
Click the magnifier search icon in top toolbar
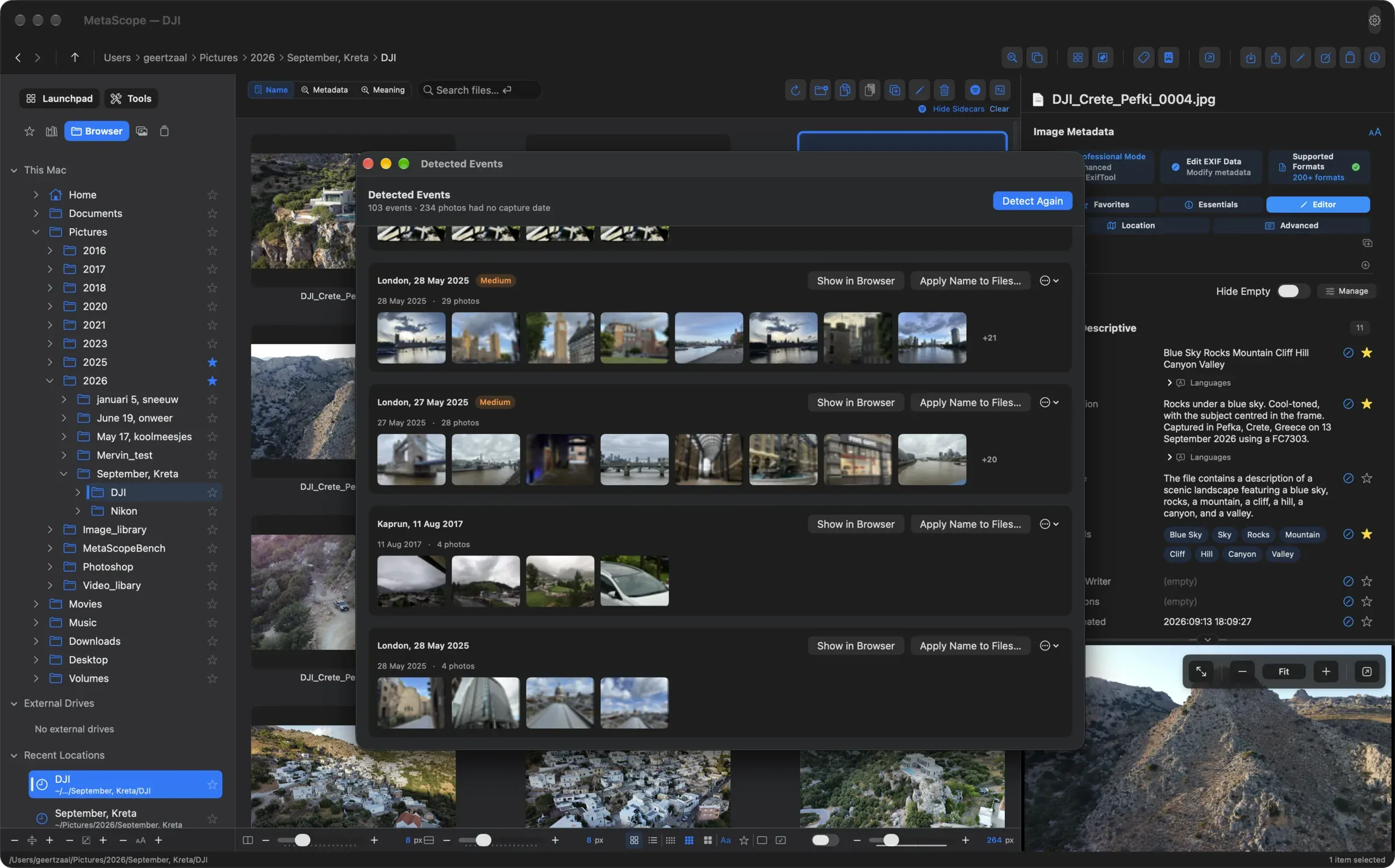1012,57
